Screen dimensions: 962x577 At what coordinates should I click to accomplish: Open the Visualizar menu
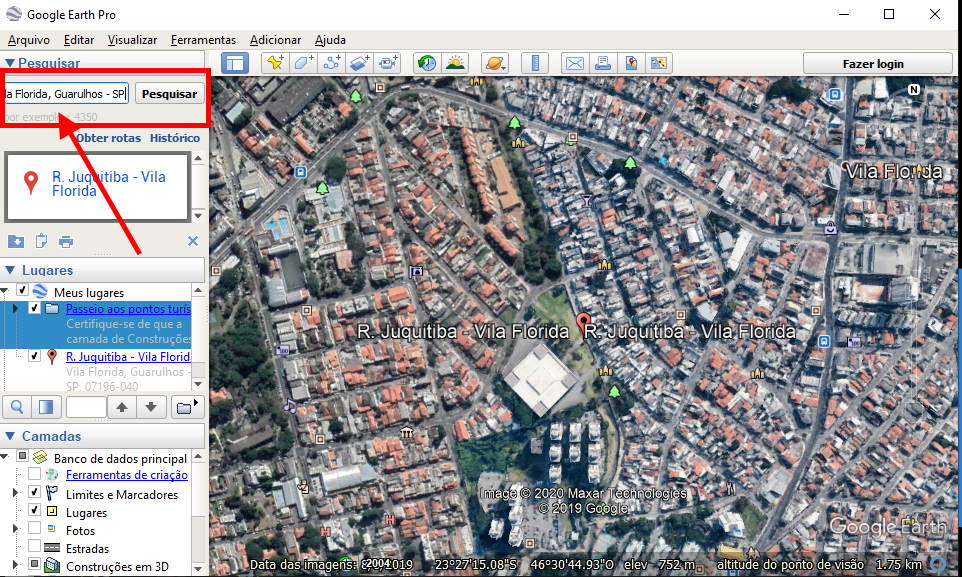[133, 40]
